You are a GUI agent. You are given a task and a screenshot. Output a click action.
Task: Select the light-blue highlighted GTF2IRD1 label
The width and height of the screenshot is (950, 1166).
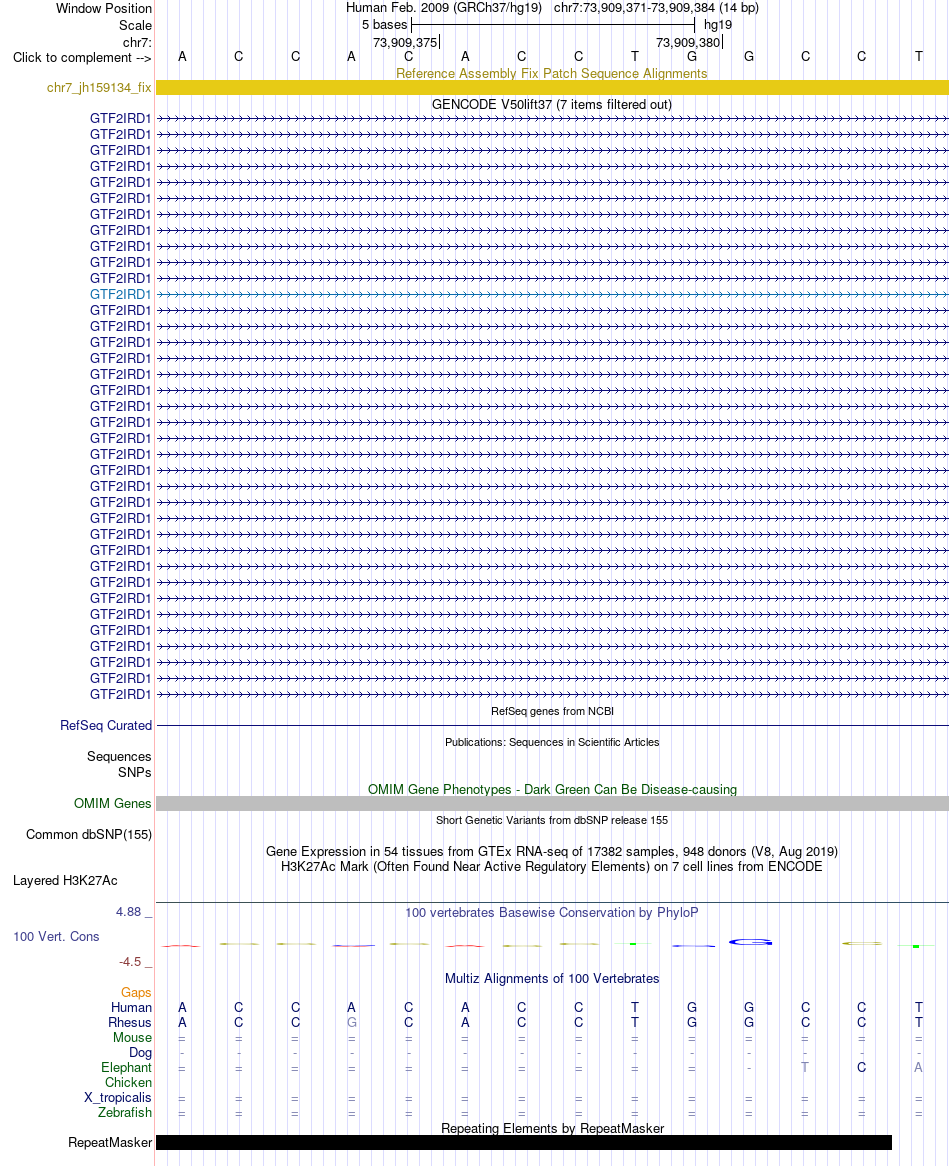tap(120, 294)
